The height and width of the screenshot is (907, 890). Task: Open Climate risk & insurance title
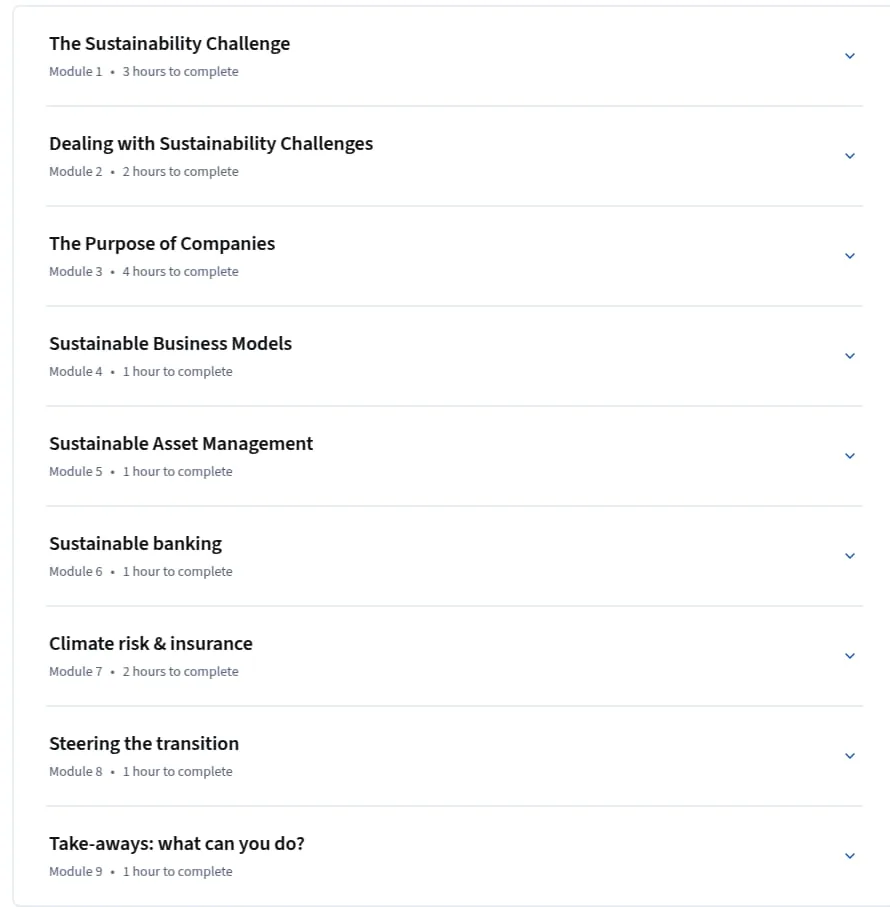point(151,644)
